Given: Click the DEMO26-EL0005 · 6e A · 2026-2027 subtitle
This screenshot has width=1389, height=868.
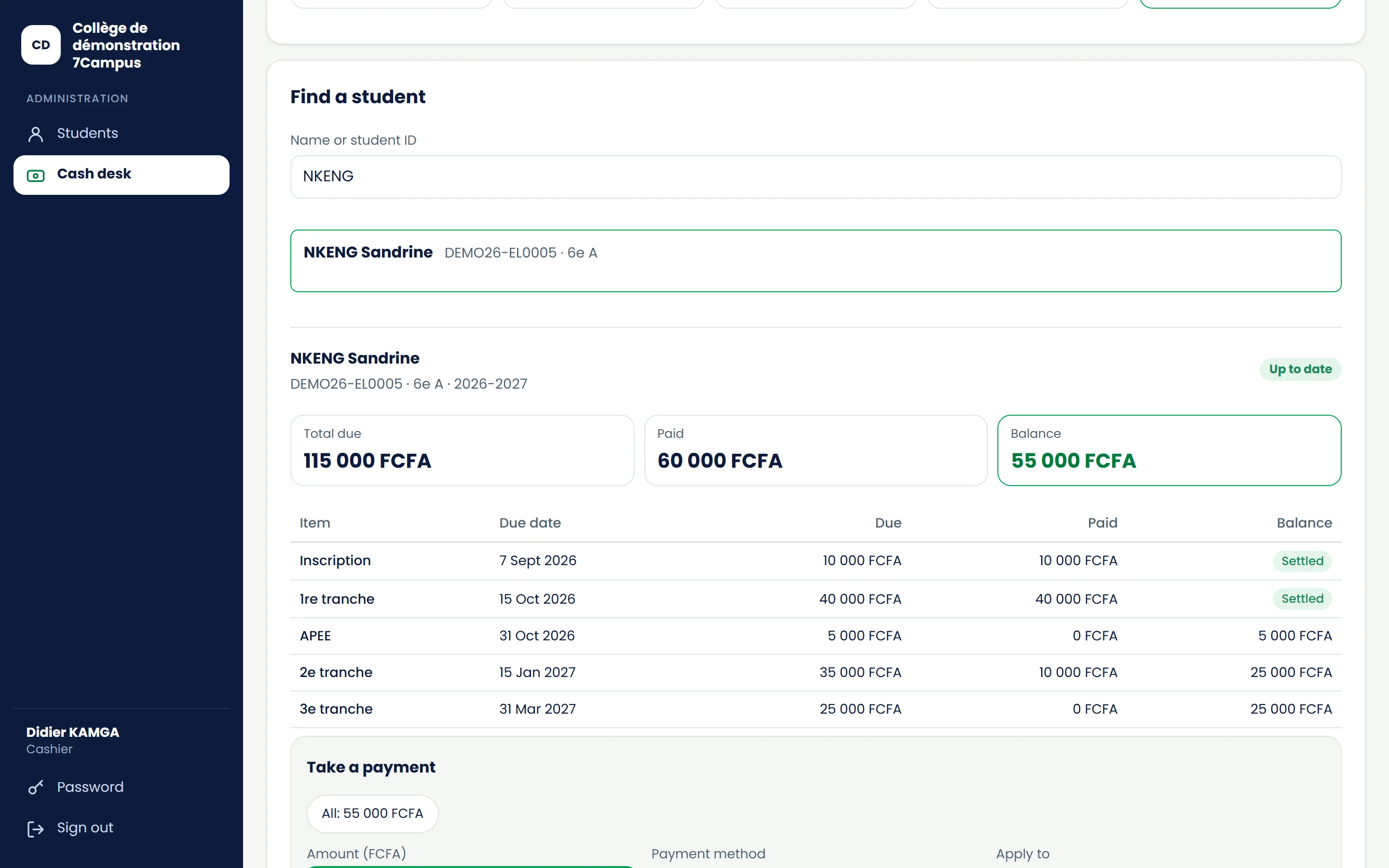Looking at the screenshot, I should (409, 384).
